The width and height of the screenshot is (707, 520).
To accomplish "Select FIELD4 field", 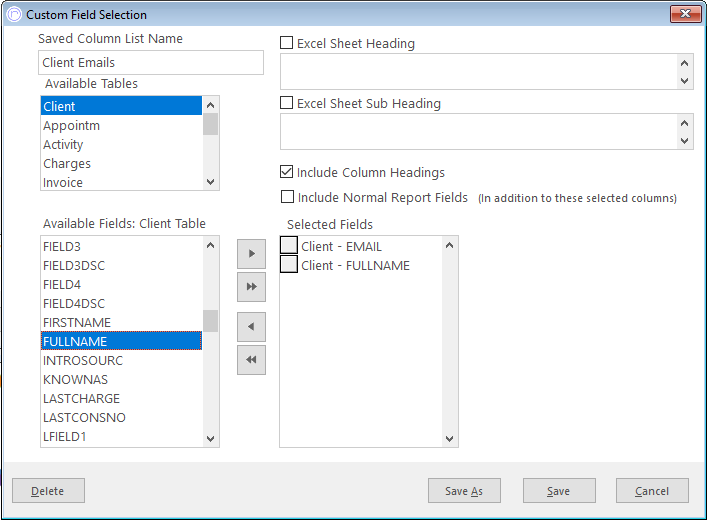I will tap(121, 284).
